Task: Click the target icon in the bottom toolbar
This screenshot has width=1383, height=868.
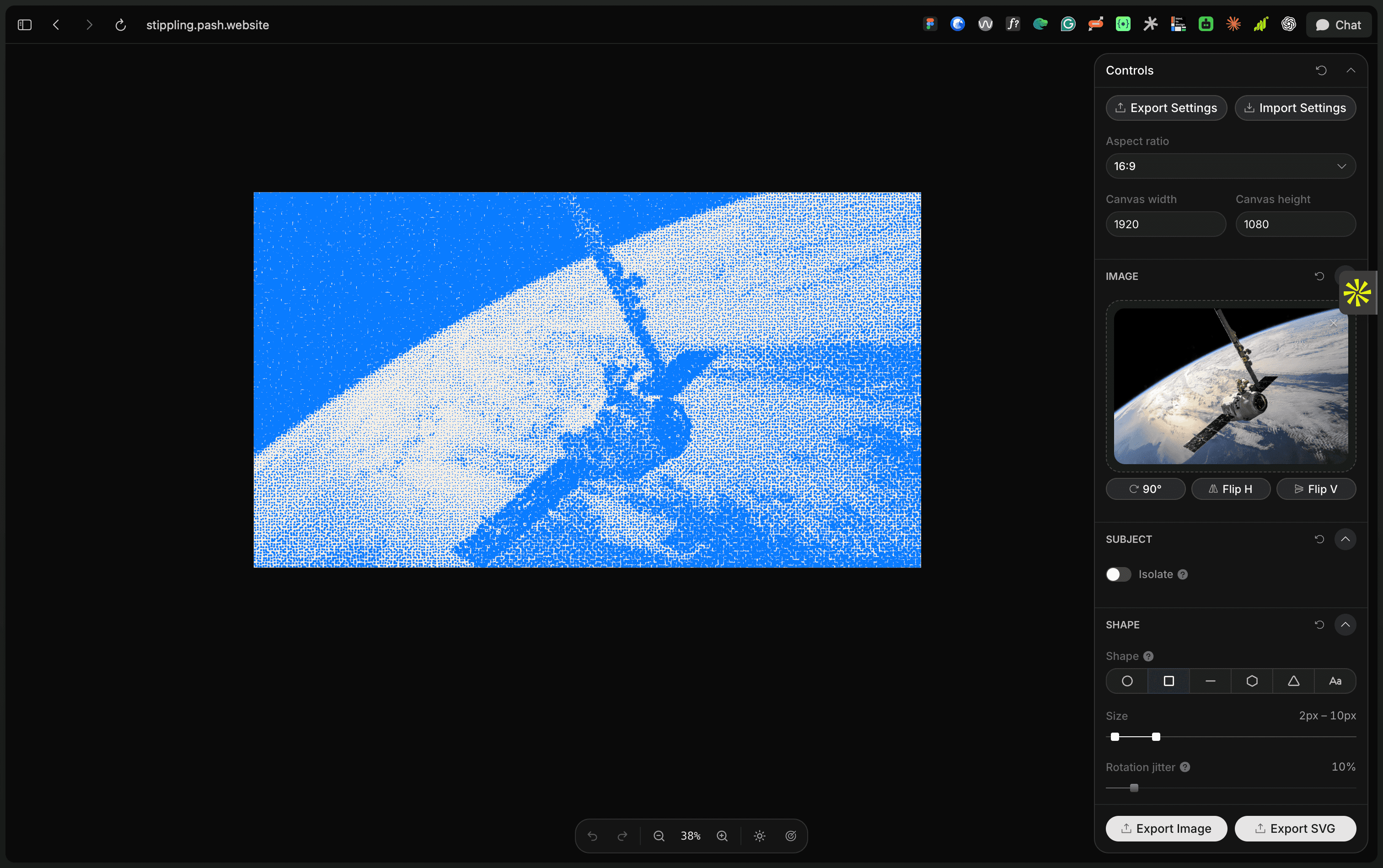Action: click(791, 836)
